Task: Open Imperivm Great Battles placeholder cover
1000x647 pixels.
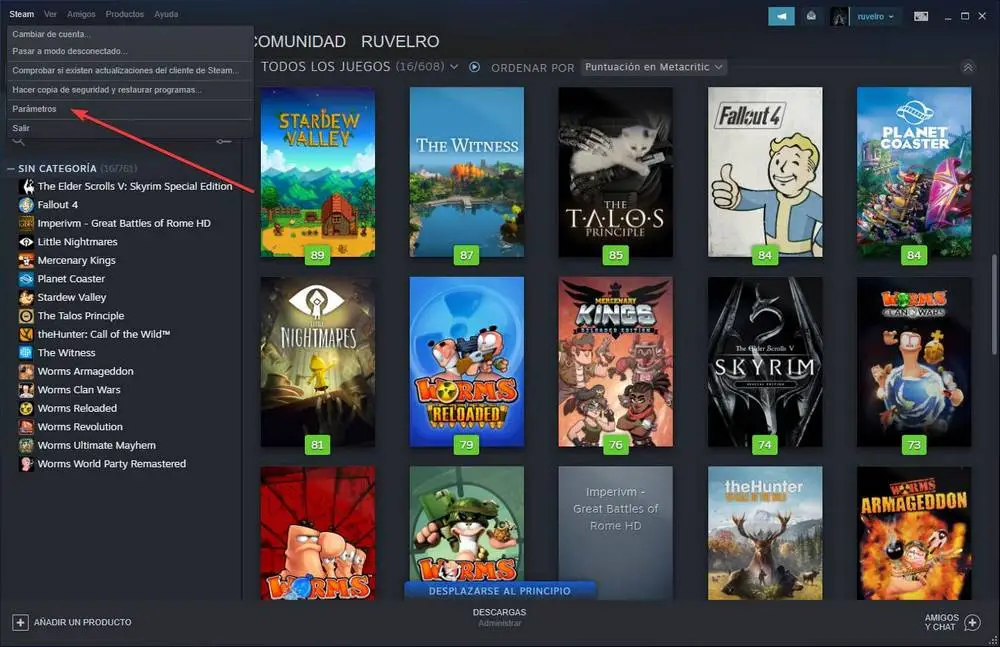Action: pyautogui.click(x=615, y=533)
